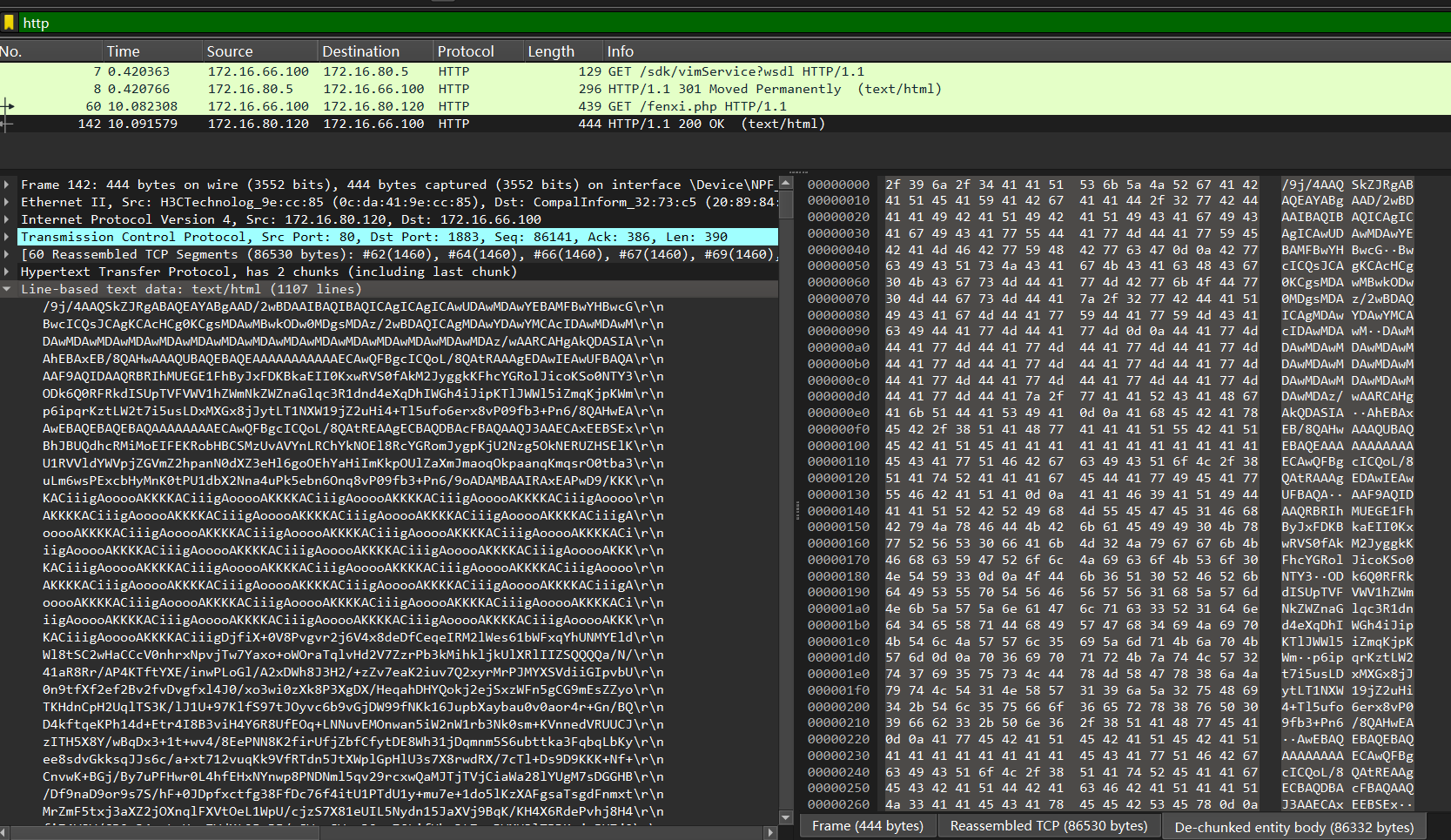1451x840 pixels.
Task: Click destination 172.16.80.5 in packet 7
Action: pos(366,71)
